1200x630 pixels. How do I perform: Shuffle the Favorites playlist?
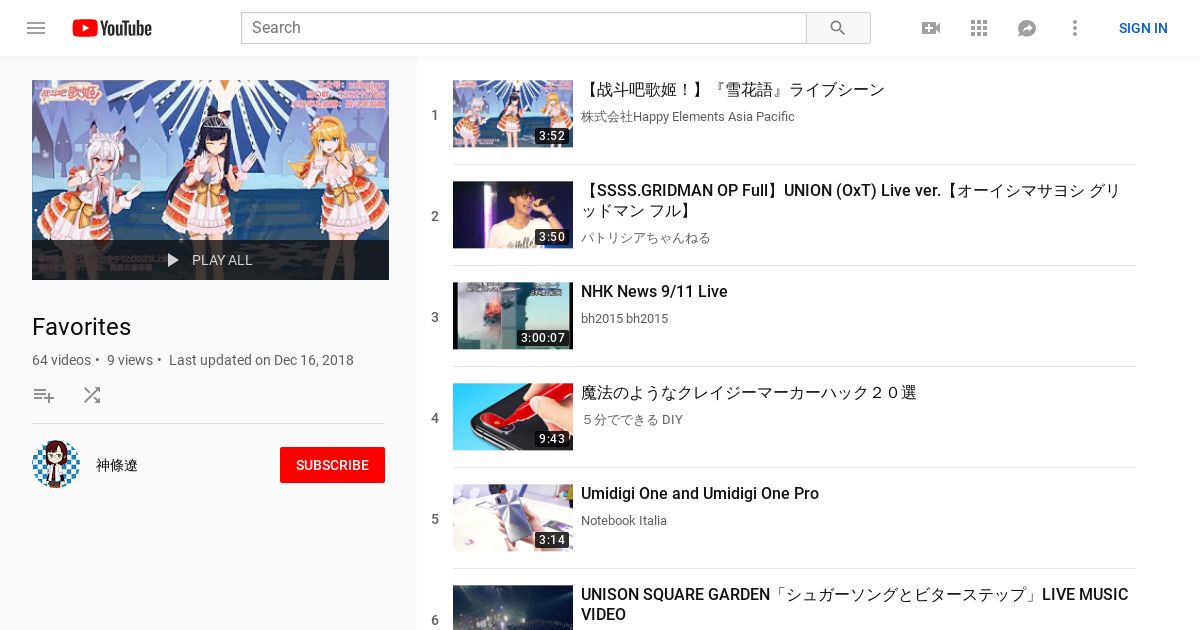click(x=92, y=395)
